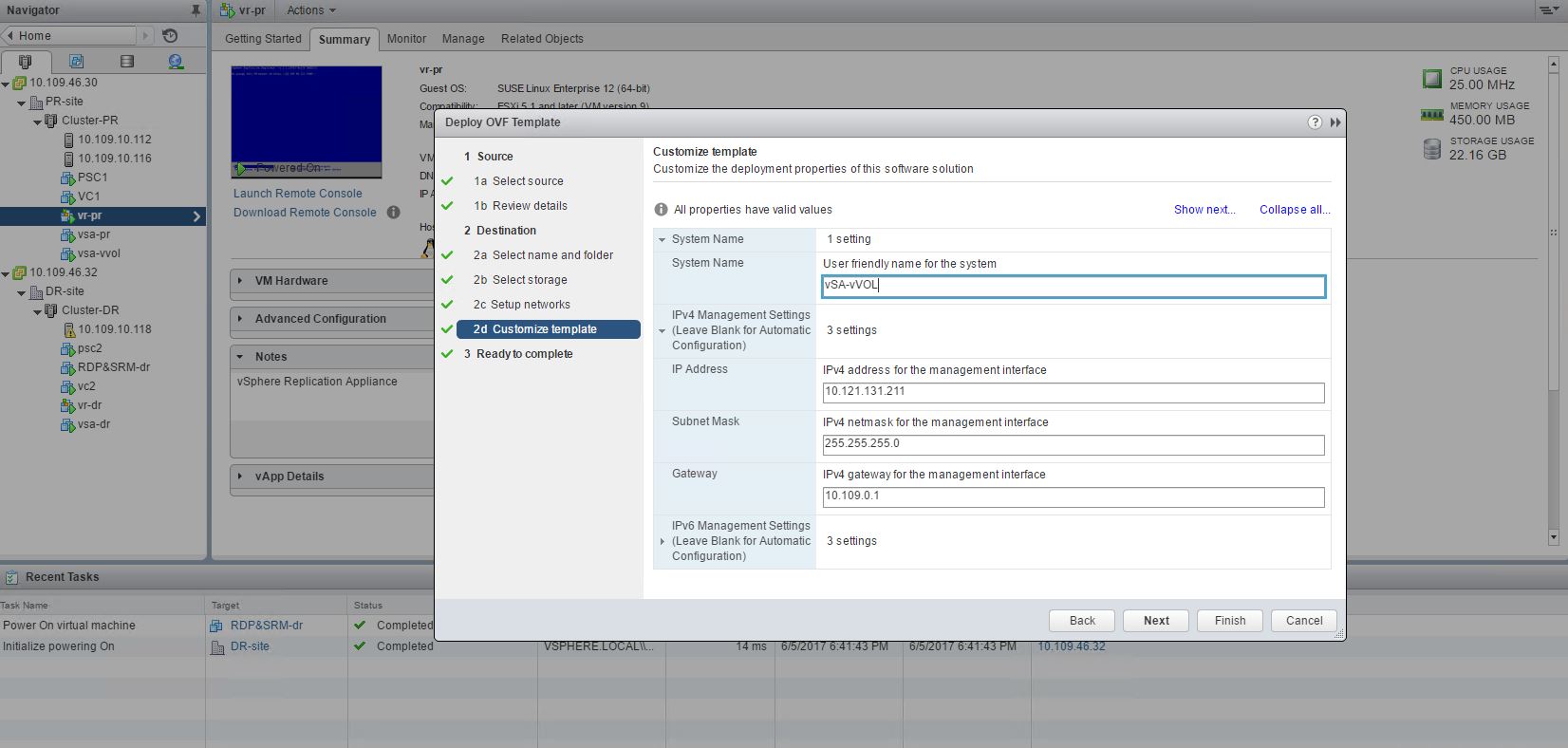The image size is (1568, 748).
Task: Click the Next button in the wizard
Action: pyautogui.click(x=1156, y=621)
